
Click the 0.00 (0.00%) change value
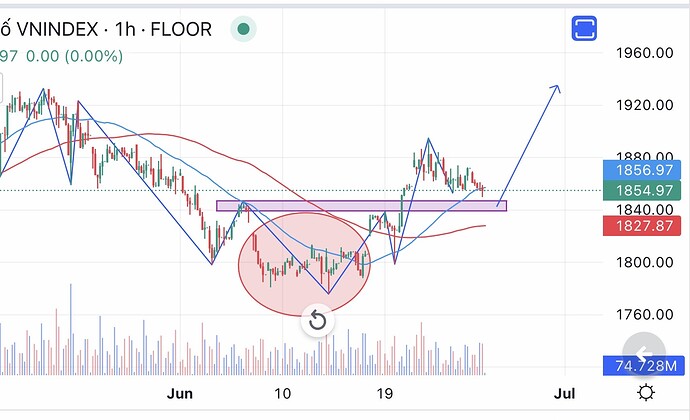click(74, 56)
